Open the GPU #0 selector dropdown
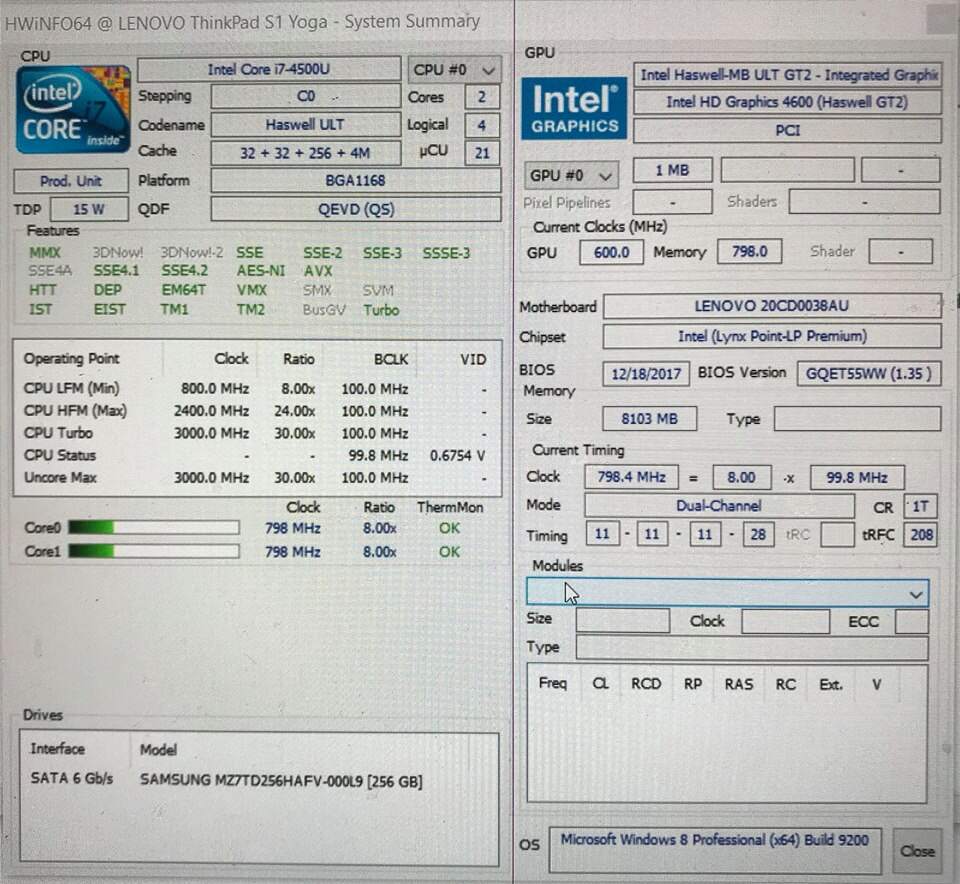Image resolution: width=960 pixels, height=884 pixels. click(x=571, y=176)
